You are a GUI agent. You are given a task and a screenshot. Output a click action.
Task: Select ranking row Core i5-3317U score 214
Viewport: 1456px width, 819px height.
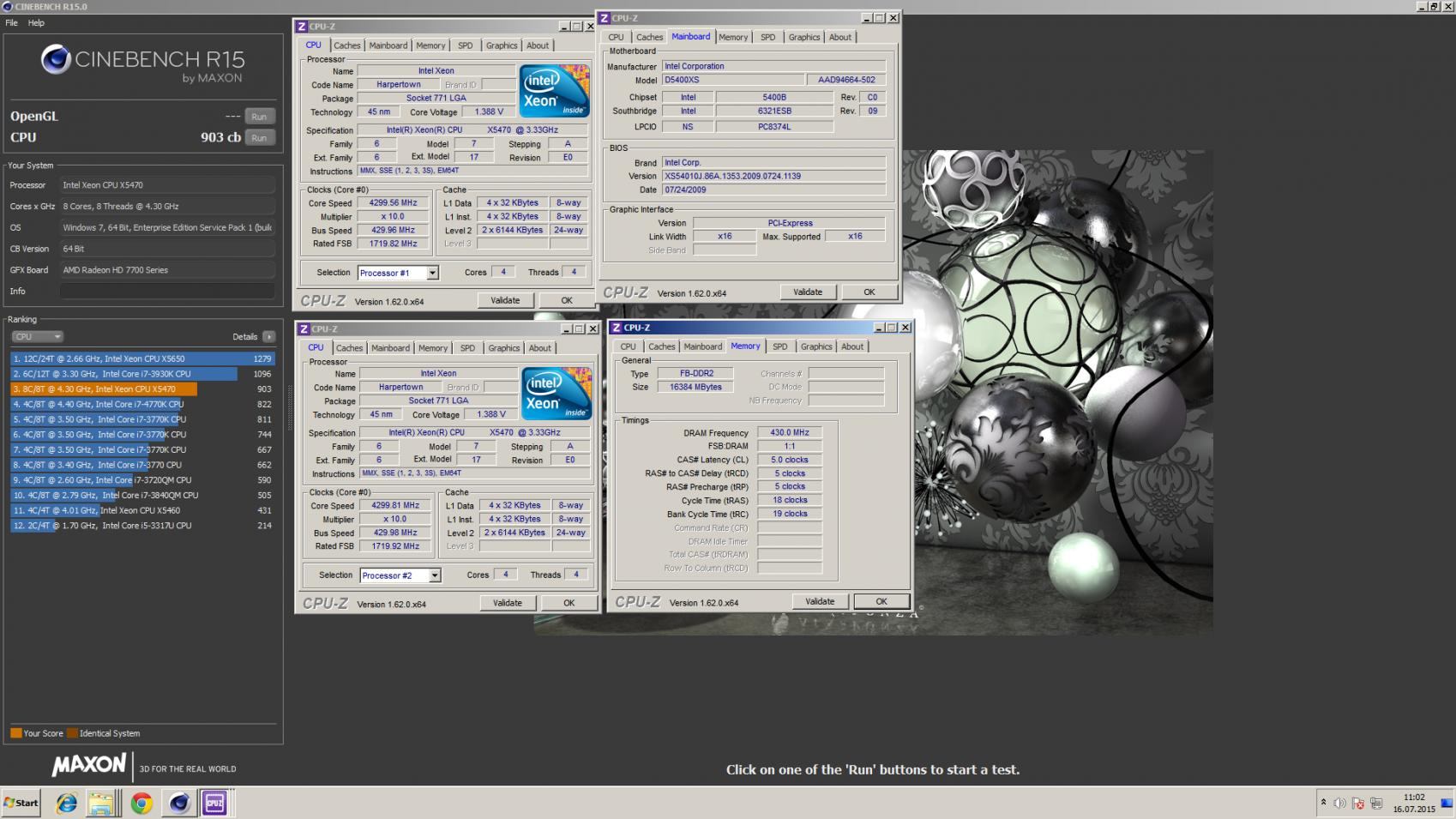(x=142, y=526)
